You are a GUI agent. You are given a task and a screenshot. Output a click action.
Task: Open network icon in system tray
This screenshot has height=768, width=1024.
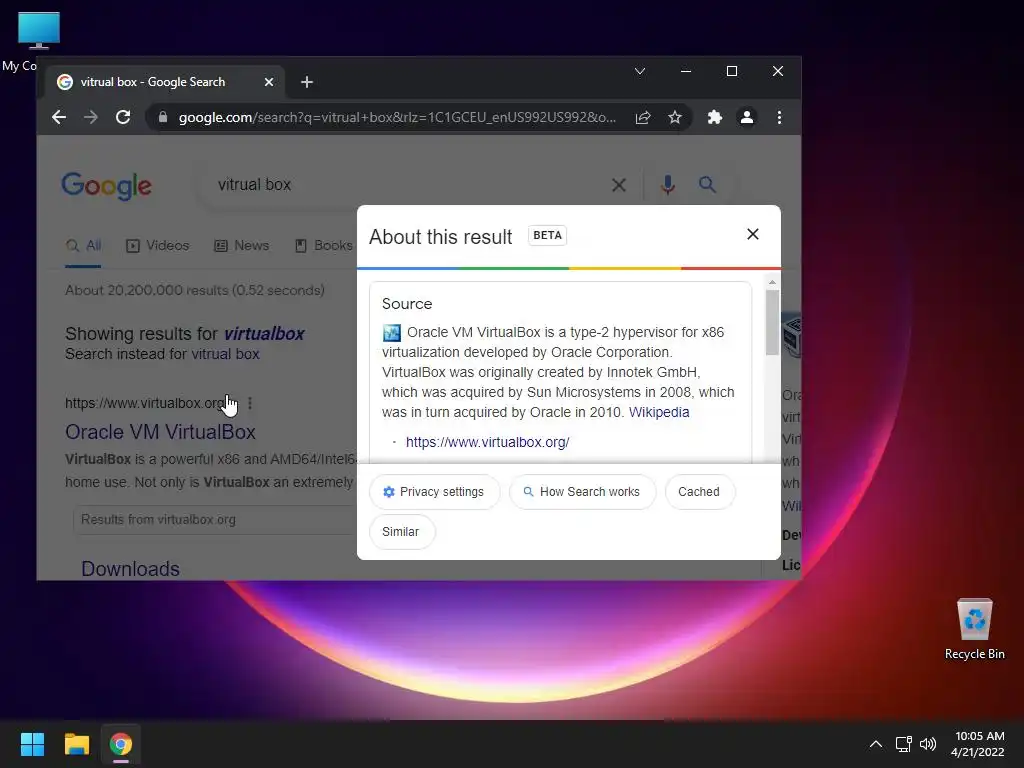tap(903, 744)
